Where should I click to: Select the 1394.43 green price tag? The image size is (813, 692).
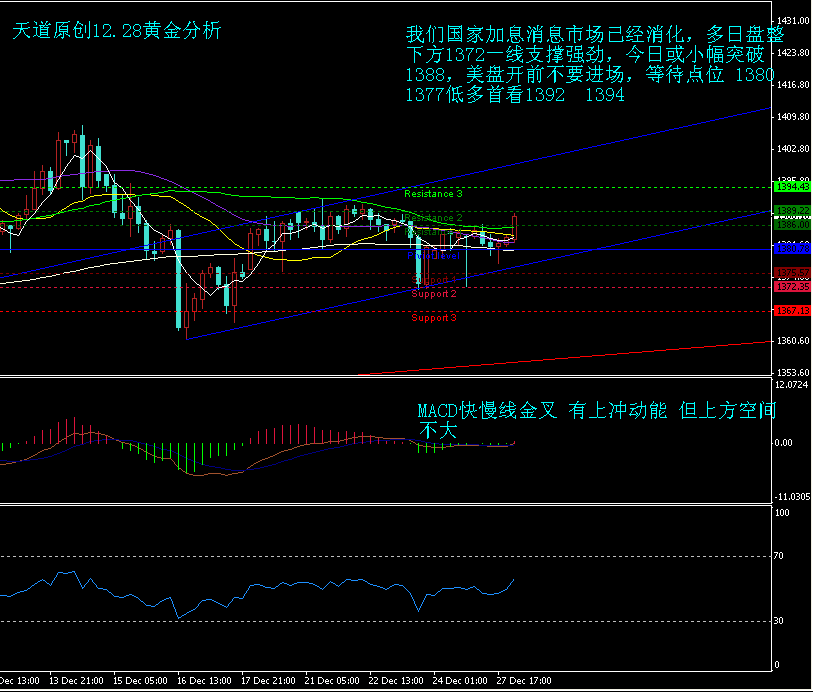click(x=791, y=186)
